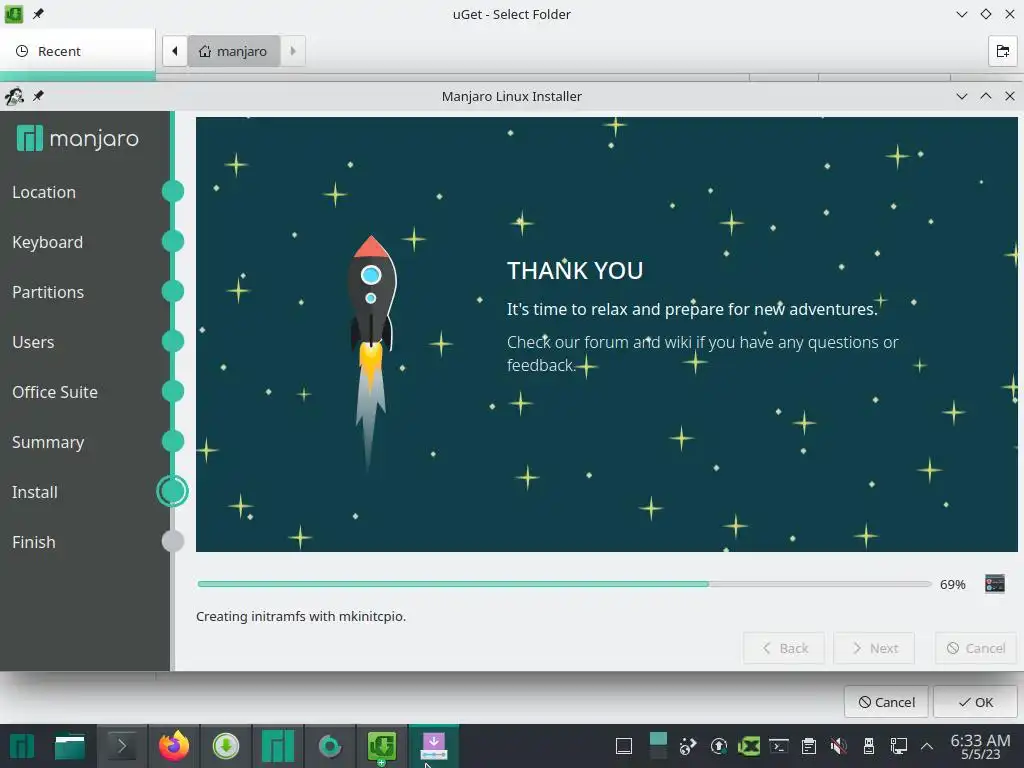Image resolution: width=1024 pixels, height=768 pixels.
Task: Click the path bar left arrow
Action: [174, 51]
